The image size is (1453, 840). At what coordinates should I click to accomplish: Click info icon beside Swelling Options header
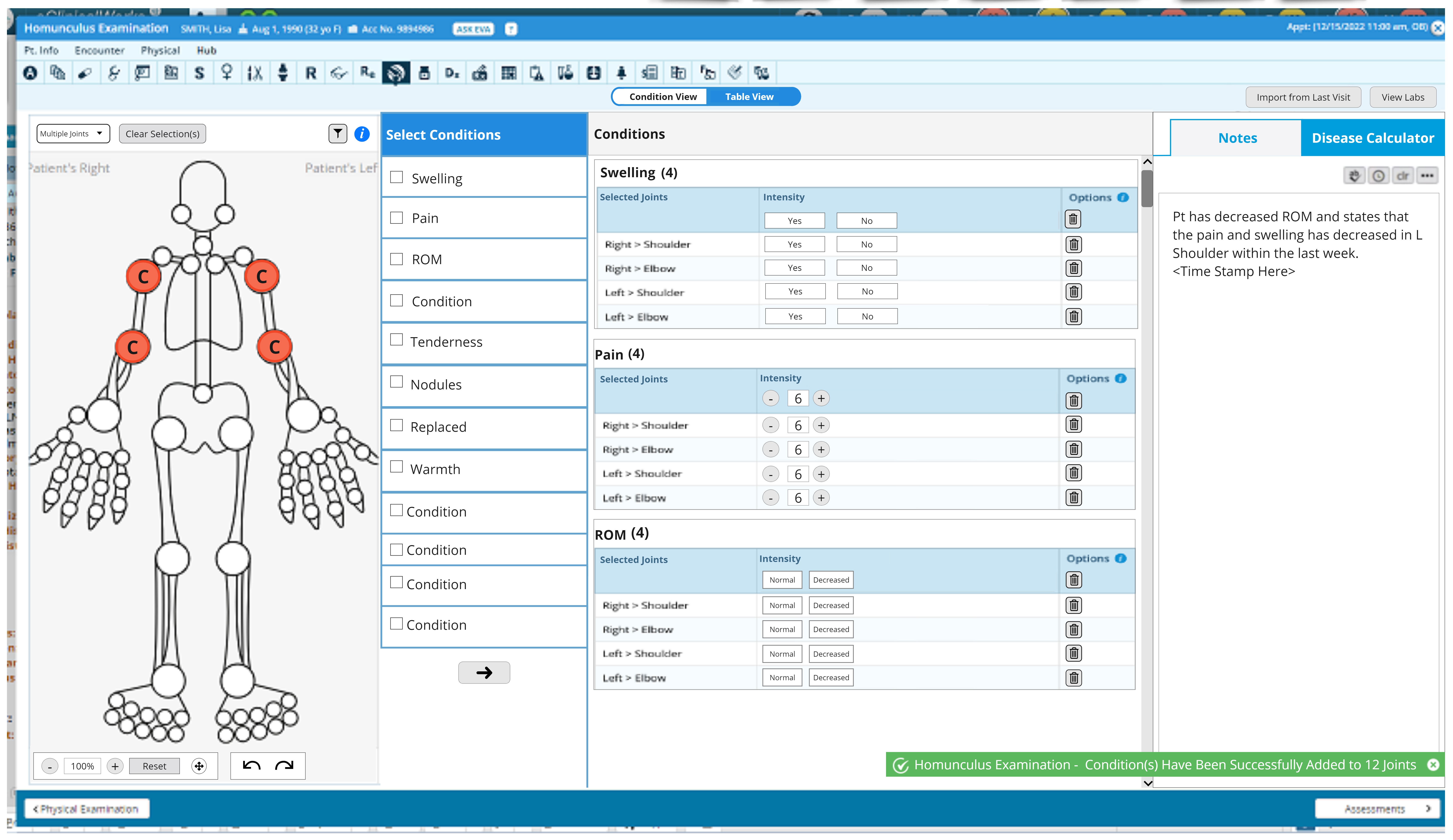1123,197
